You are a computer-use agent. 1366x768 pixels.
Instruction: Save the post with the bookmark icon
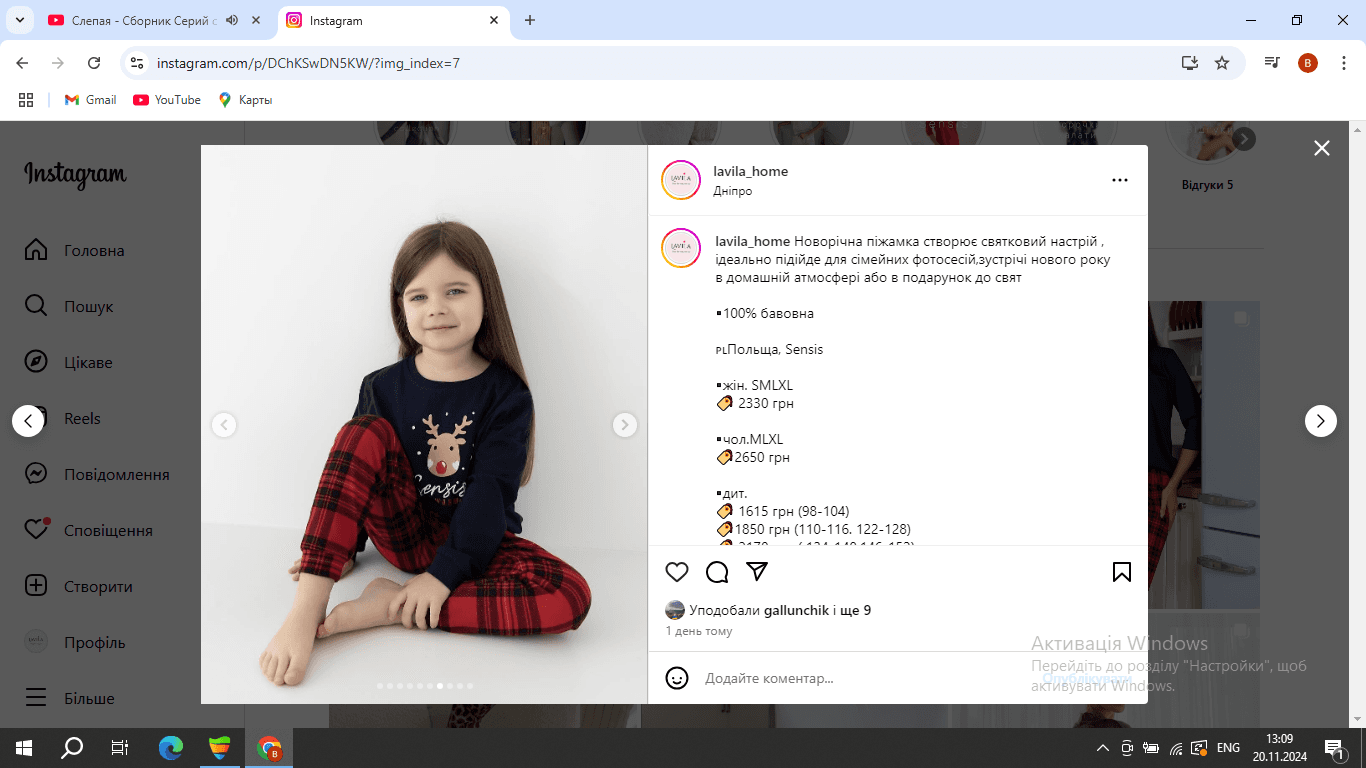[1122, 572]
